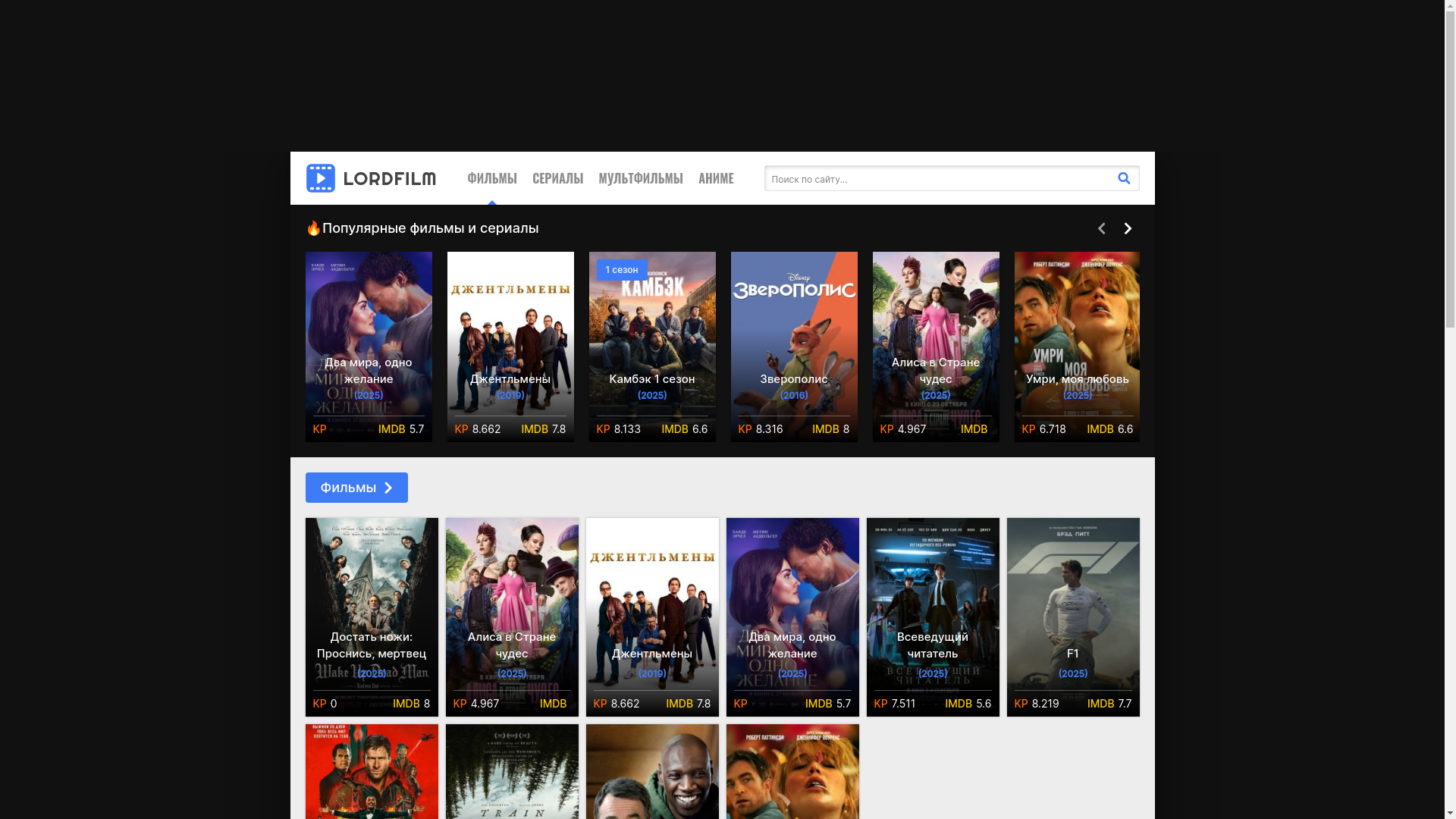Image resolution: width=1456 pixels, height=819 pixels.
Task: Open carousel poster Два мира, одно желание
Action: (369, 347)
